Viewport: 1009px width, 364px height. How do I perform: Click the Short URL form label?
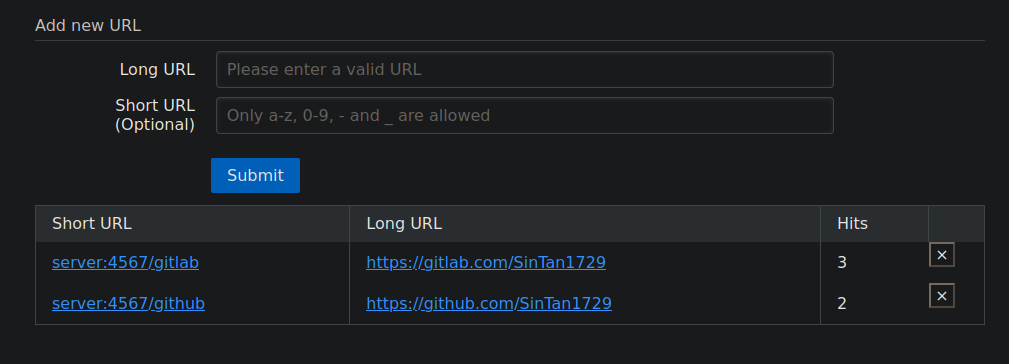(x=155, y=105)
